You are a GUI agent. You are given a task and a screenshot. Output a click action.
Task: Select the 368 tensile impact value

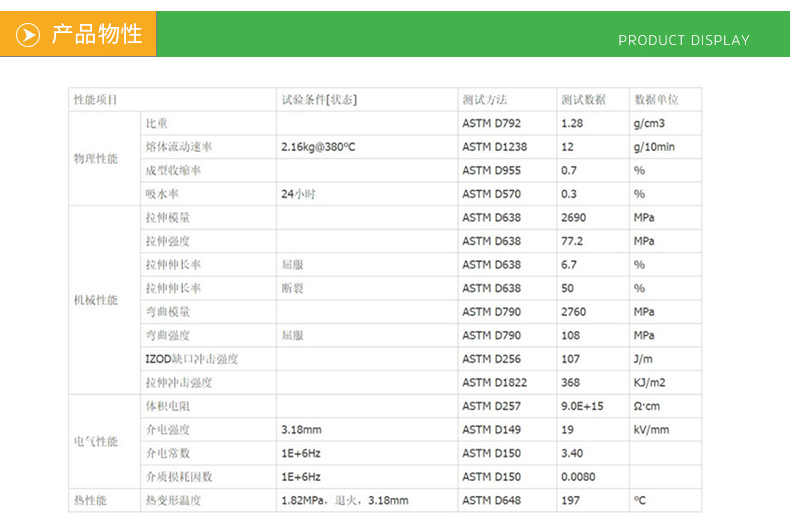pyautogui.click(x=570, y=383)
